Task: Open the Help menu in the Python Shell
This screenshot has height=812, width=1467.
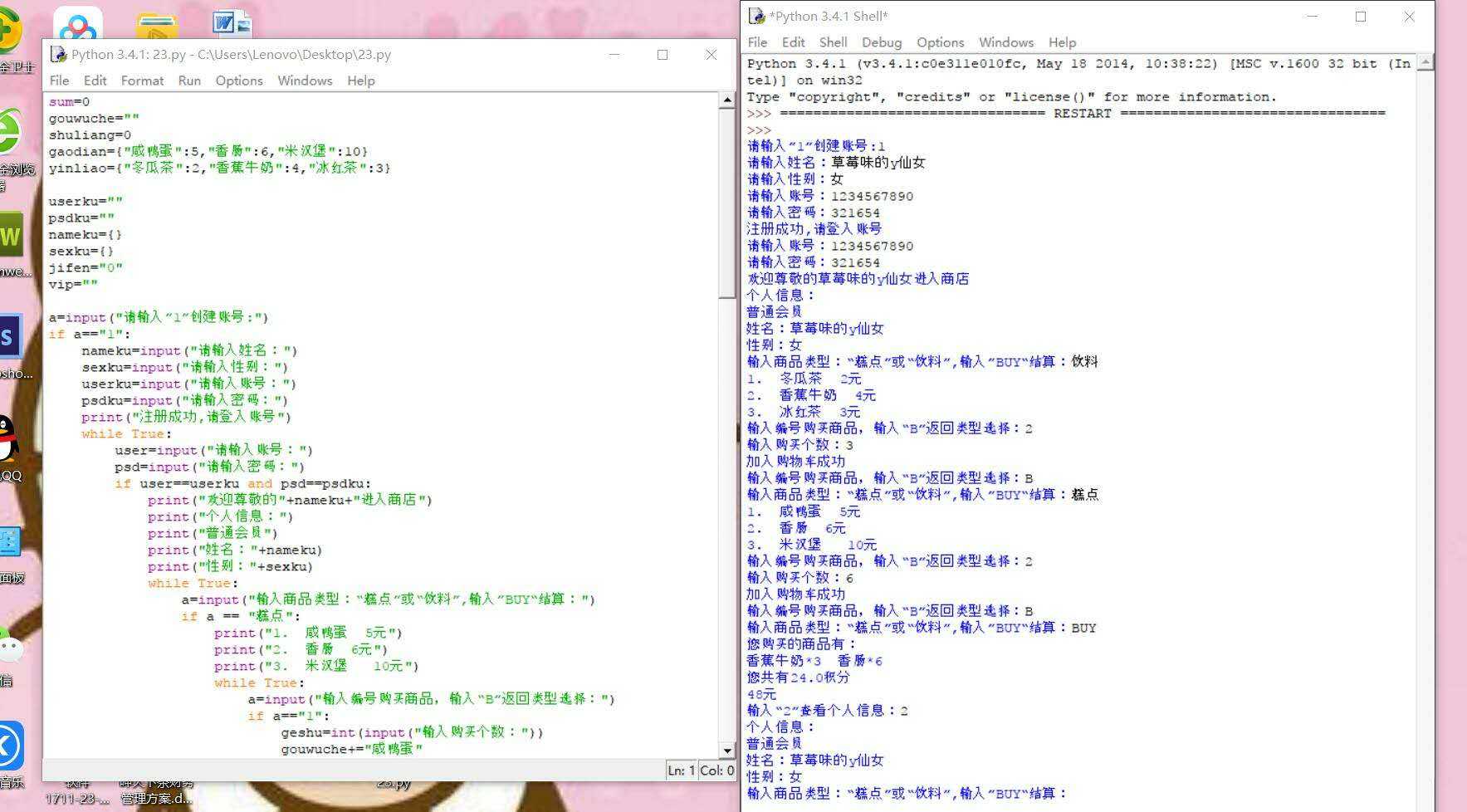Action: [1062, 42]
